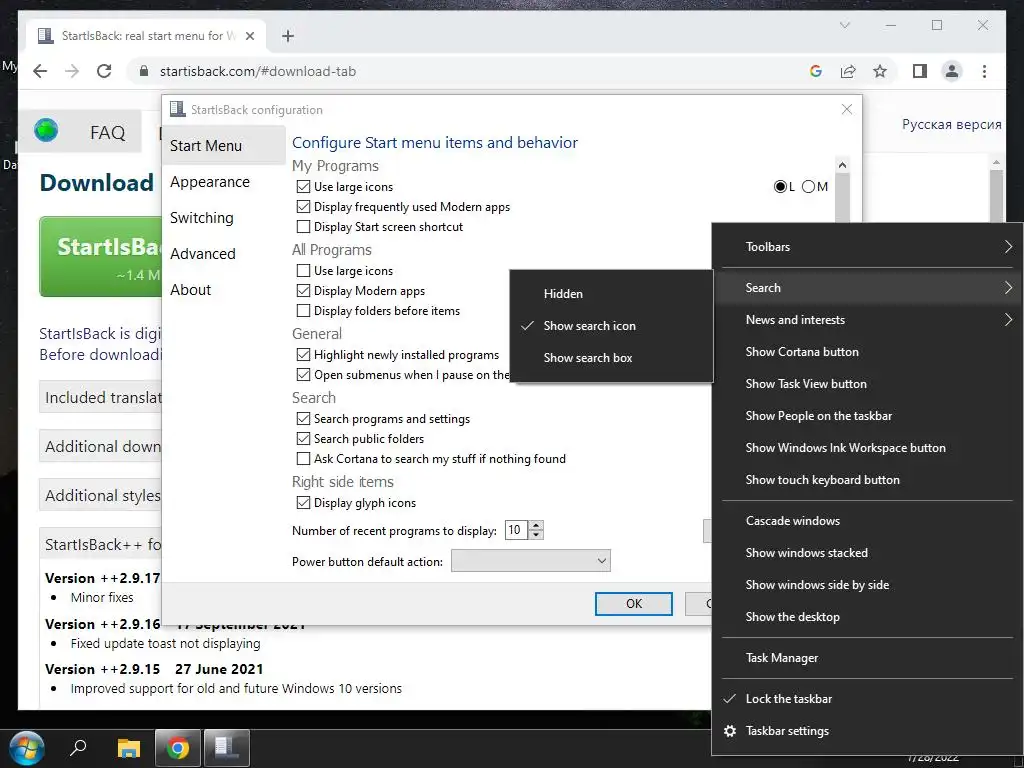Switch to Русская версия link
1024x768 pixels.
[951, 125]
